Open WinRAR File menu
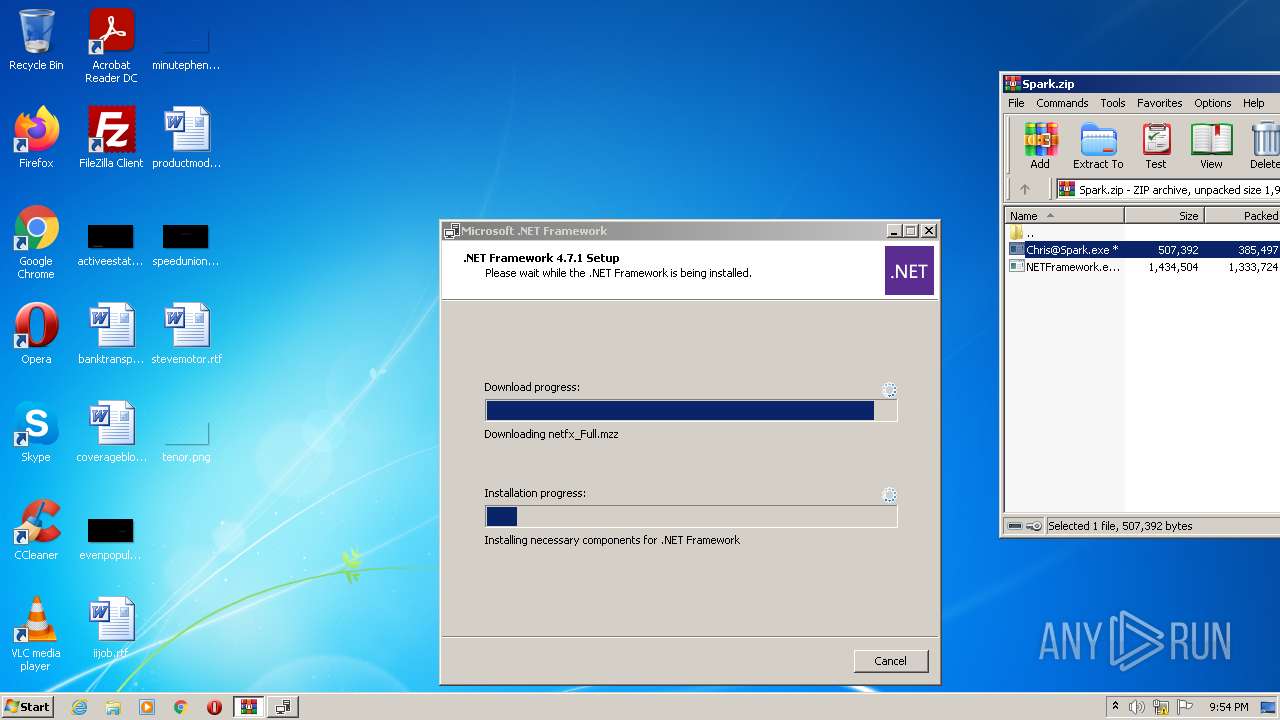This screenshot has width=1280, height=720. click(x=1016, y=103)
